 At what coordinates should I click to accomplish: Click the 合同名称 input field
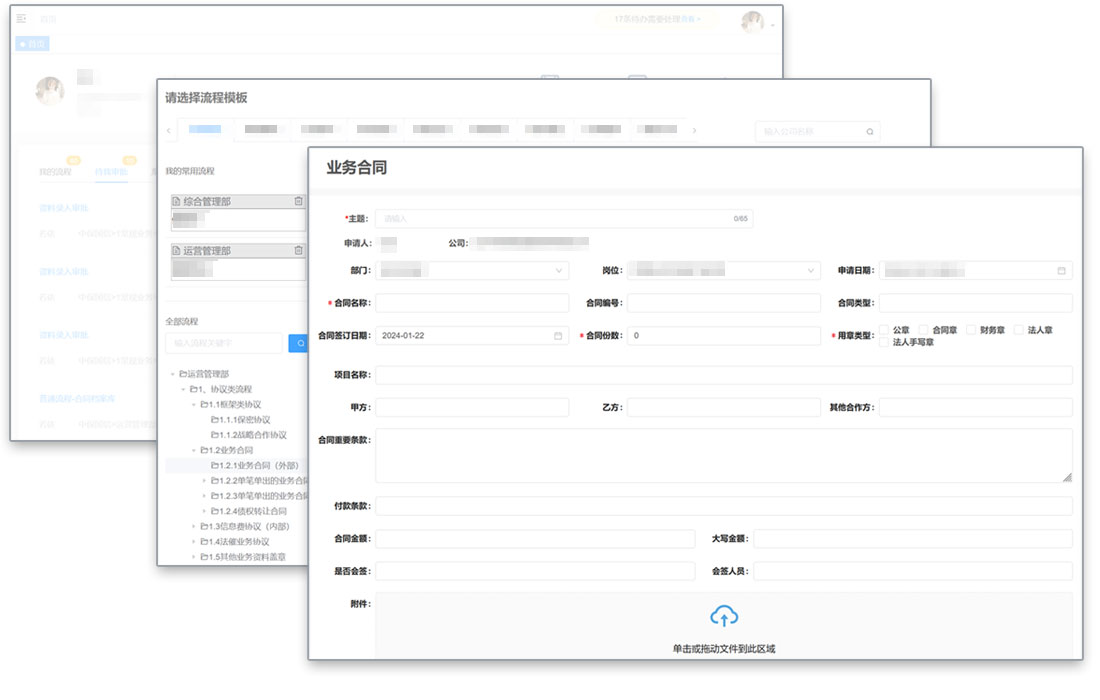[472, 303]
